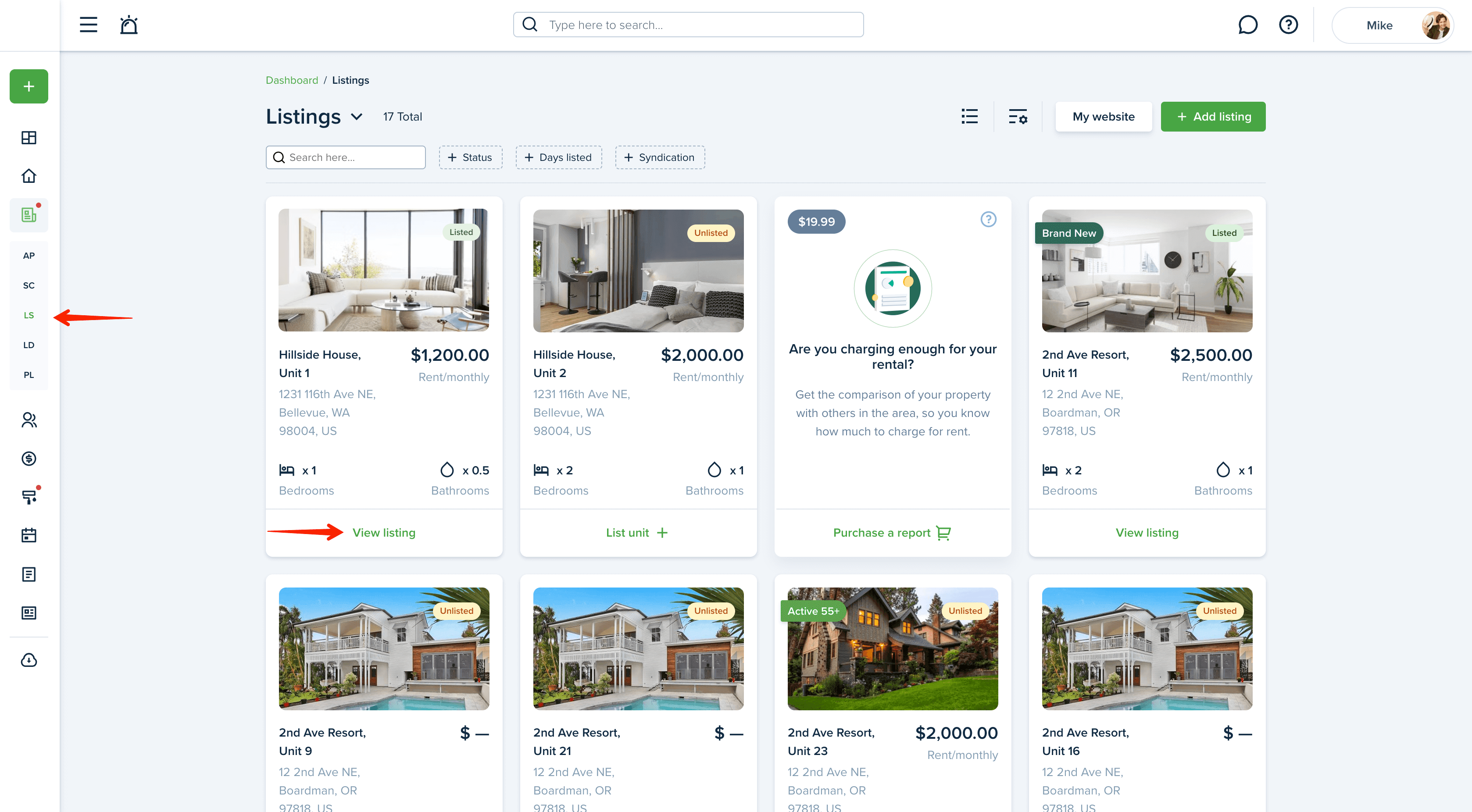The height and width of the screenshot is (812, 1472).
Task: Click List unit for Hillside House Unit 2
Action: point(636,532)
